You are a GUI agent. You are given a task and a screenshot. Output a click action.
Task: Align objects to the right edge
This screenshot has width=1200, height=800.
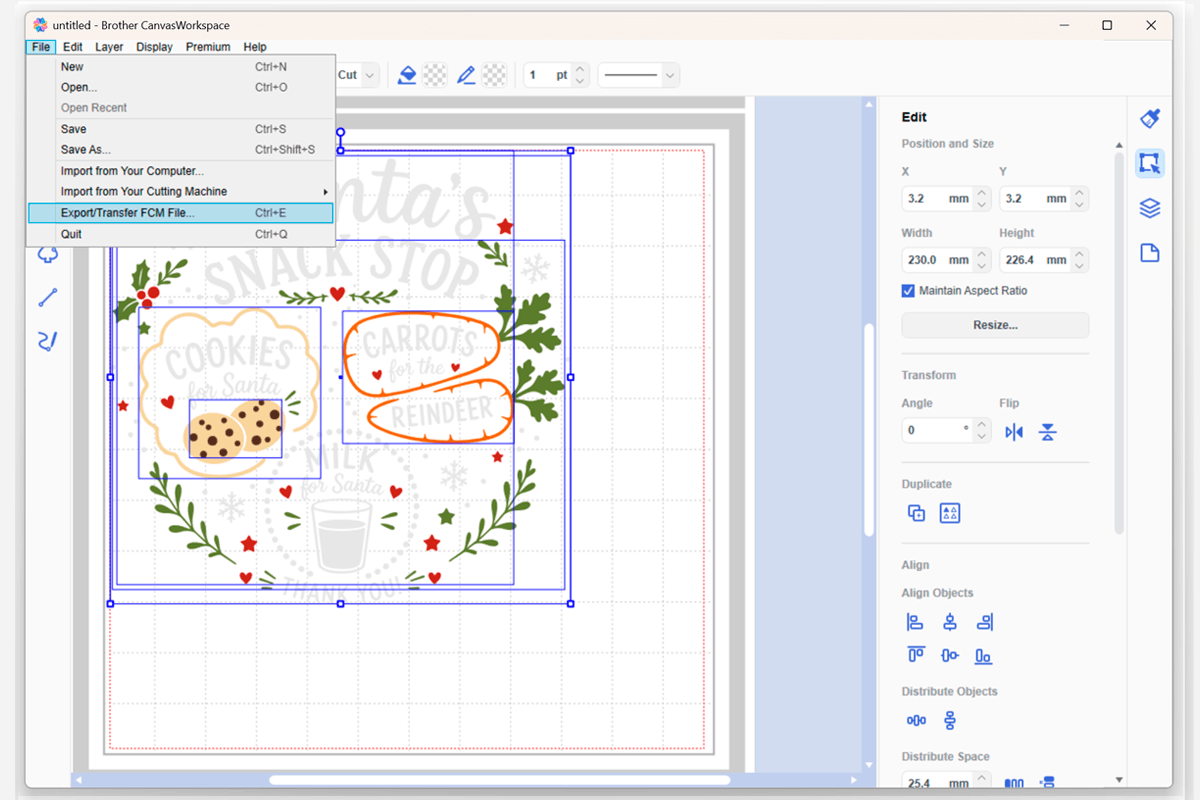click(x=984, y=622)
